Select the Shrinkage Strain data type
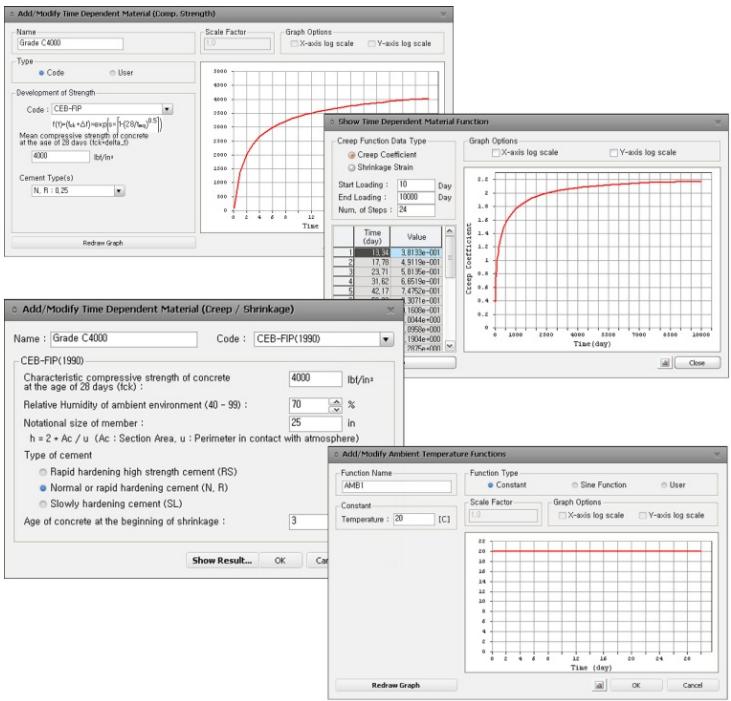The height and width of the screenshot is (701, 731). [x=352, y=167]
